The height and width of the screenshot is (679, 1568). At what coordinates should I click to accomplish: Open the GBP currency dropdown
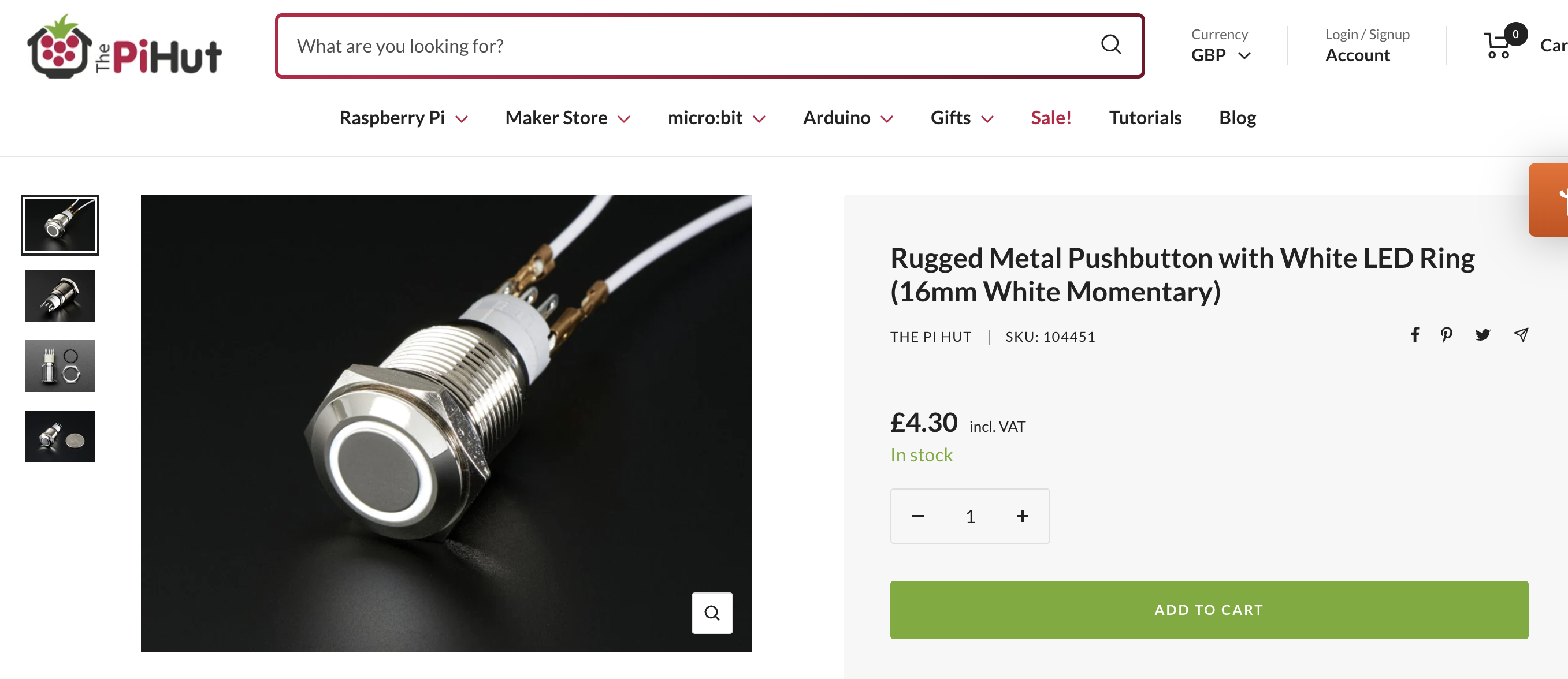(x=1220, y=55)
